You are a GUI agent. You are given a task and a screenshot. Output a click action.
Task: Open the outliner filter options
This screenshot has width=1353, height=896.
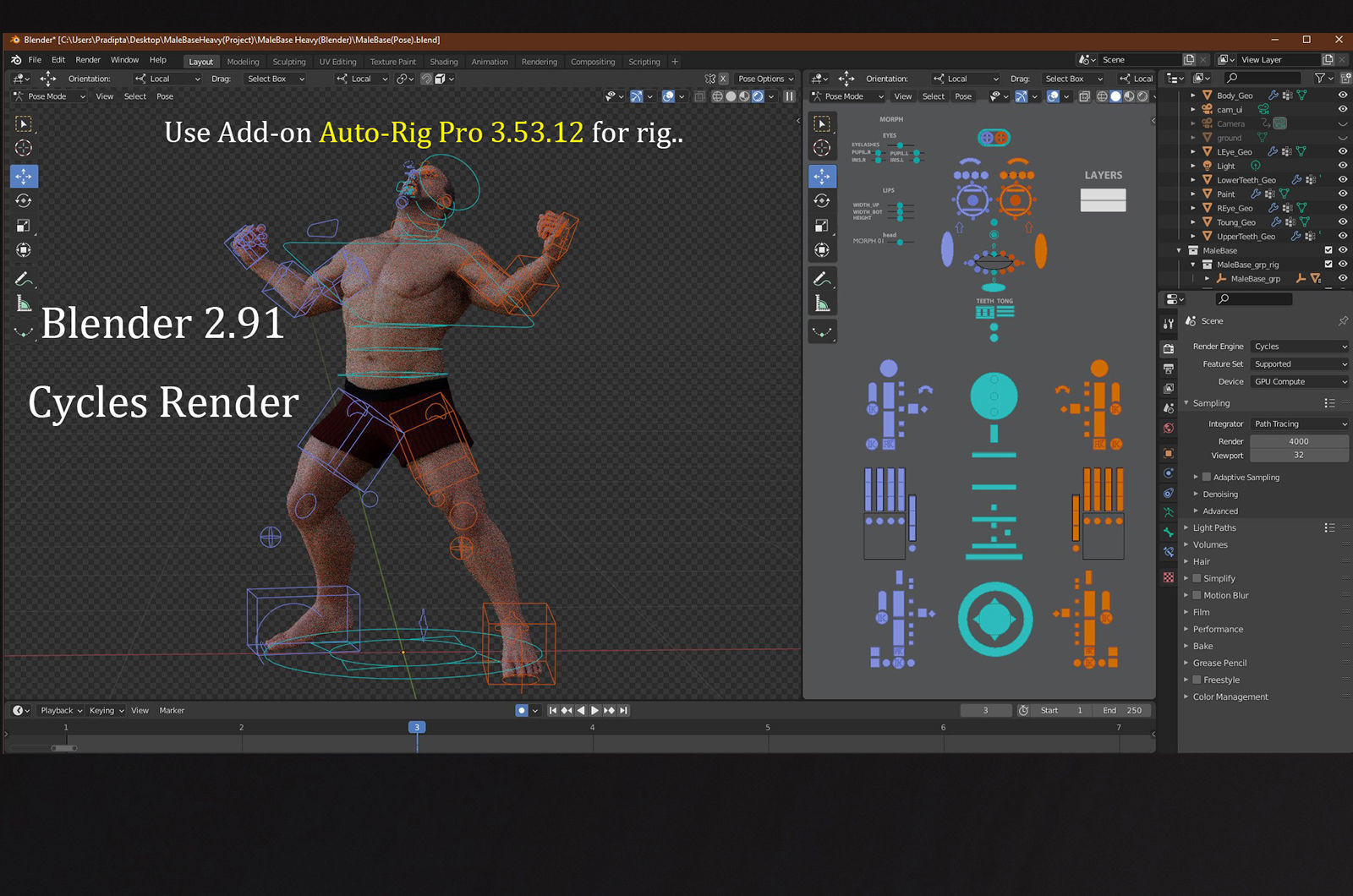click(1322, 78)
